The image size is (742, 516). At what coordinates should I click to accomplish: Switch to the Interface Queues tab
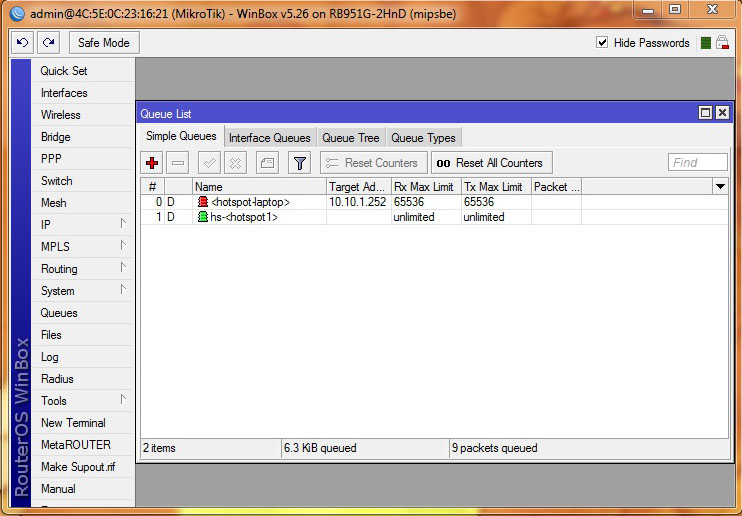tap(270, 138)
